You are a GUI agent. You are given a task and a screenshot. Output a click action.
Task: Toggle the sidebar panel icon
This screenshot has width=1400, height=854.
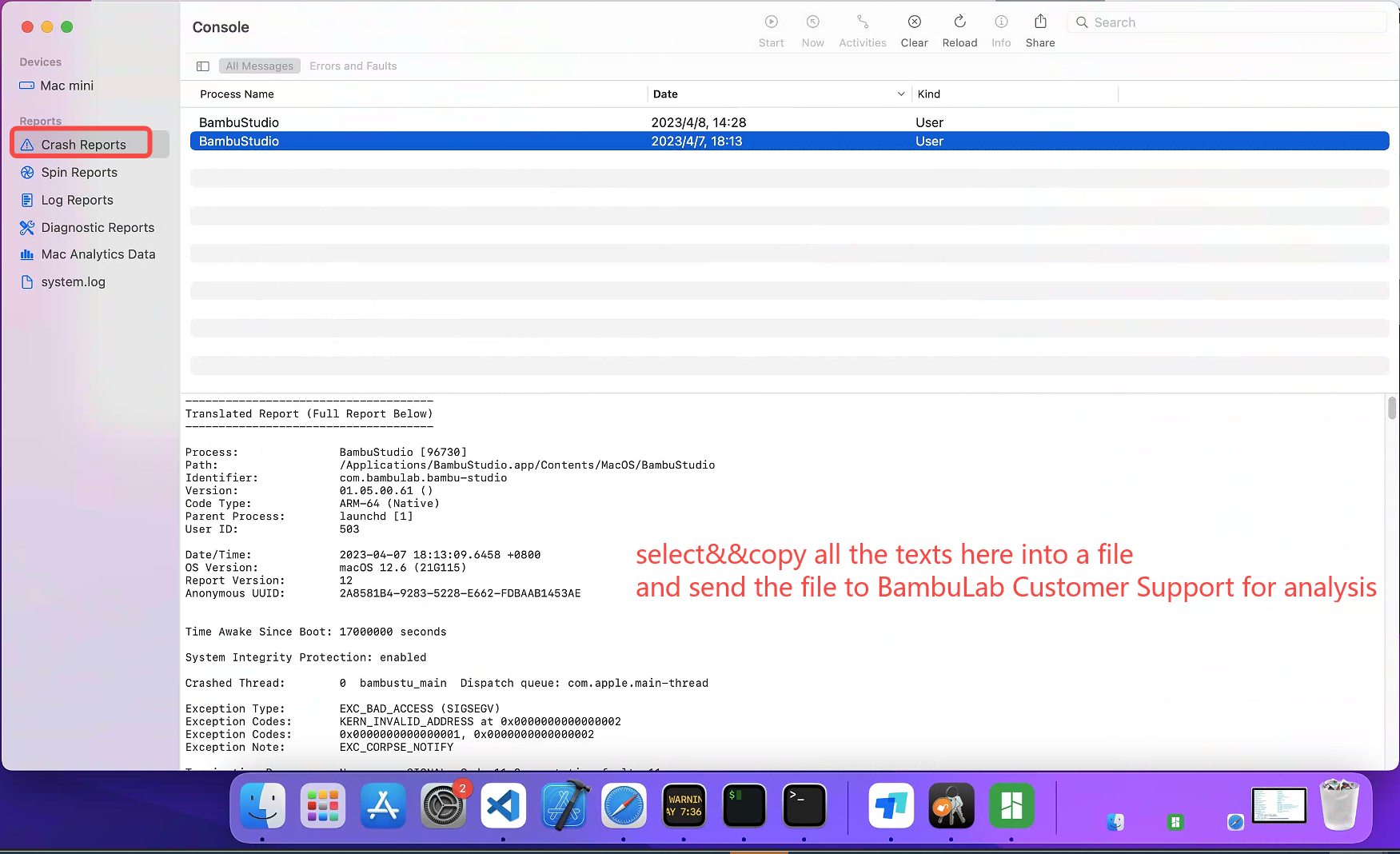click(203, 66)
